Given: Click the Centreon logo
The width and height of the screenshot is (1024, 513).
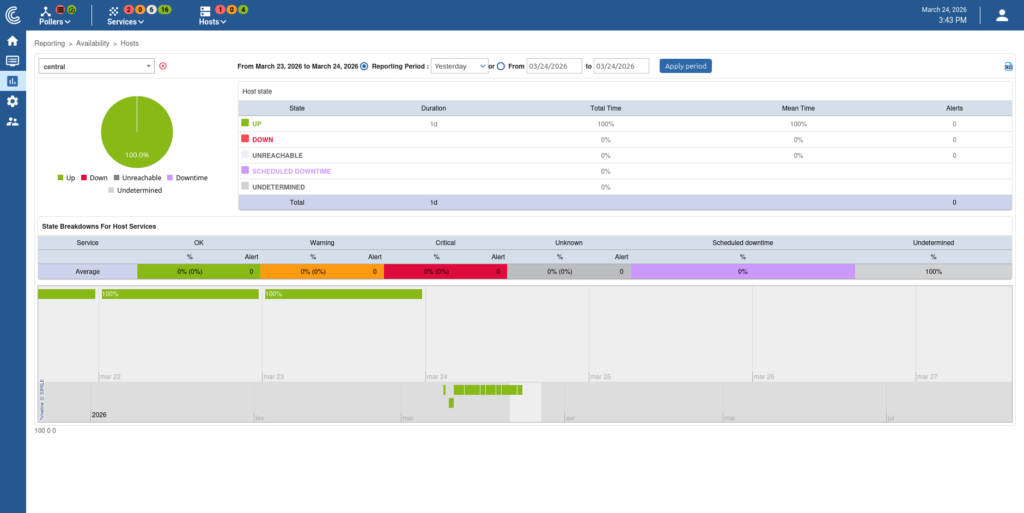Looking at the screenshot, I should 12,14.
